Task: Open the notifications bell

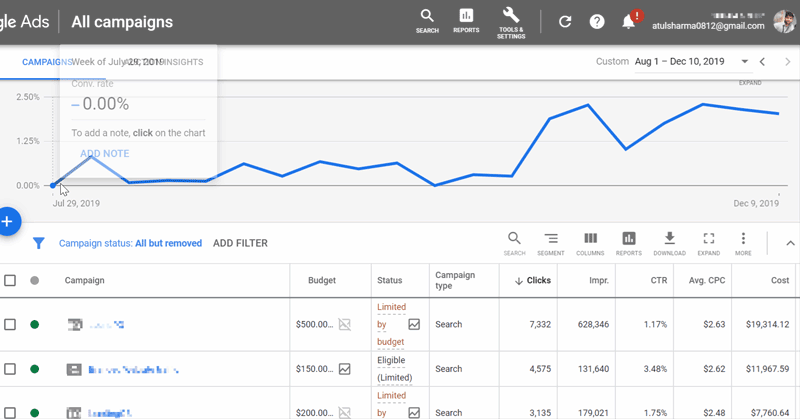Action: [629, 22]
